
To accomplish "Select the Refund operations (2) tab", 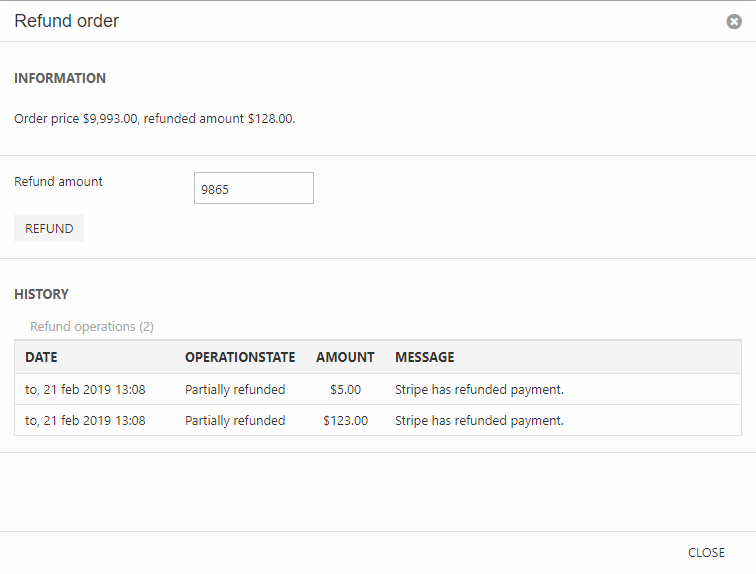I will [x=92, y=326].
